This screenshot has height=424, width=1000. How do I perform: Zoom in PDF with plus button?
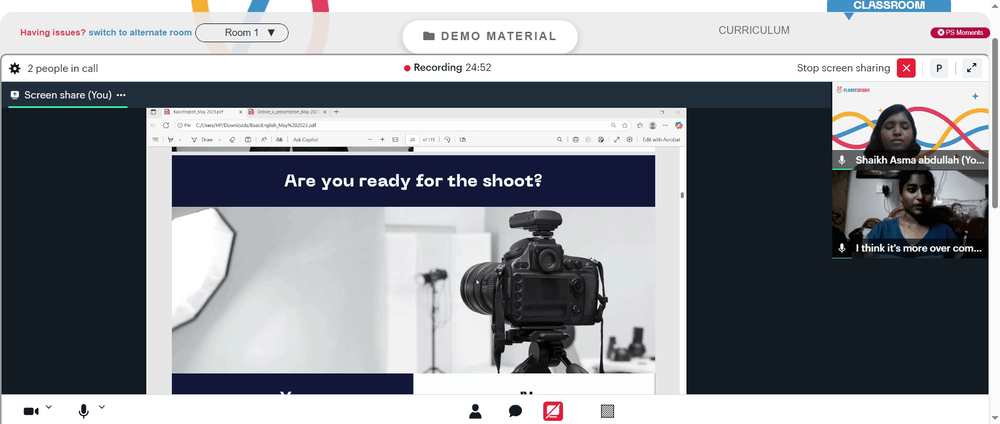383,140
